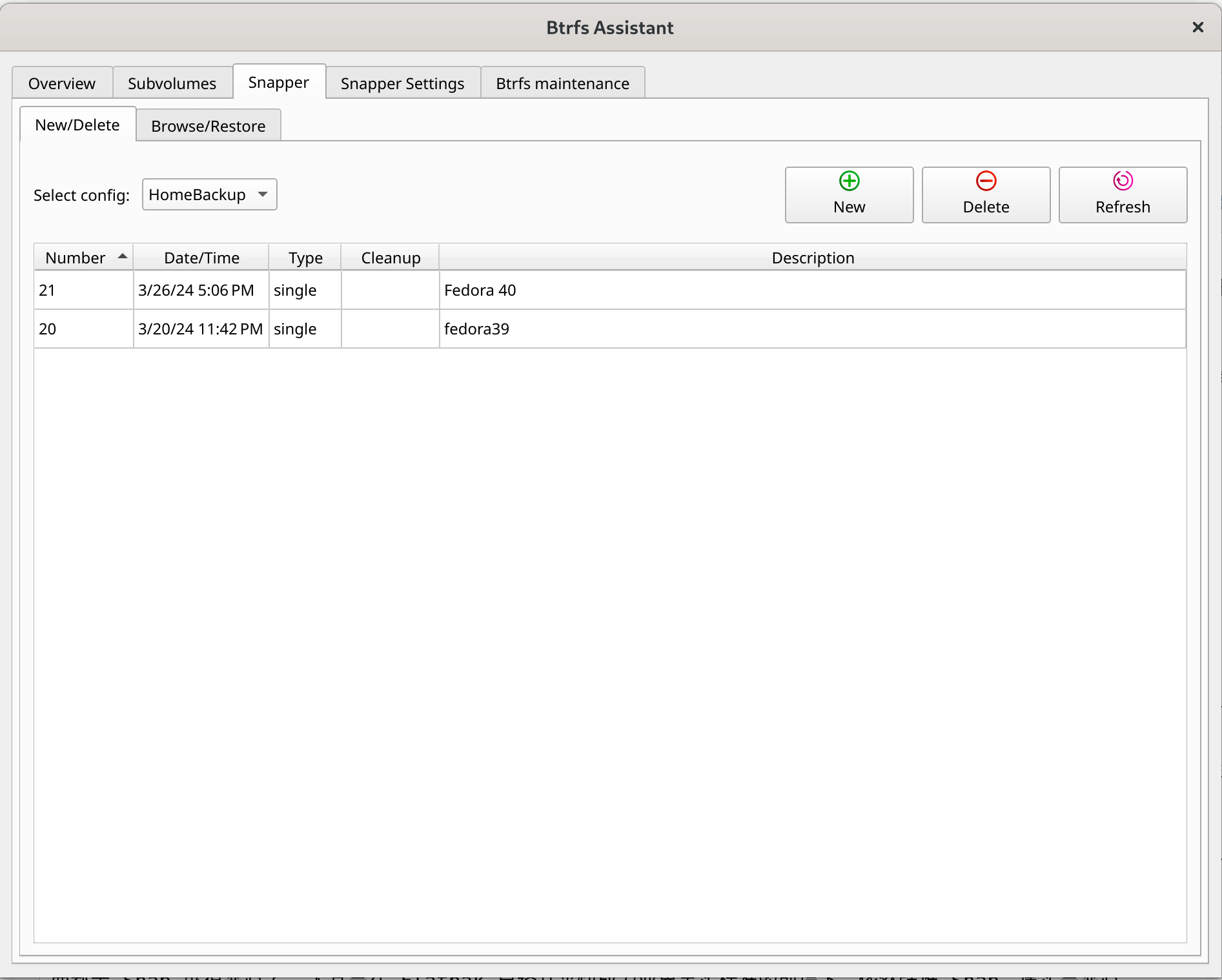Click the green plus New snapshot icon

coord(848,181)
